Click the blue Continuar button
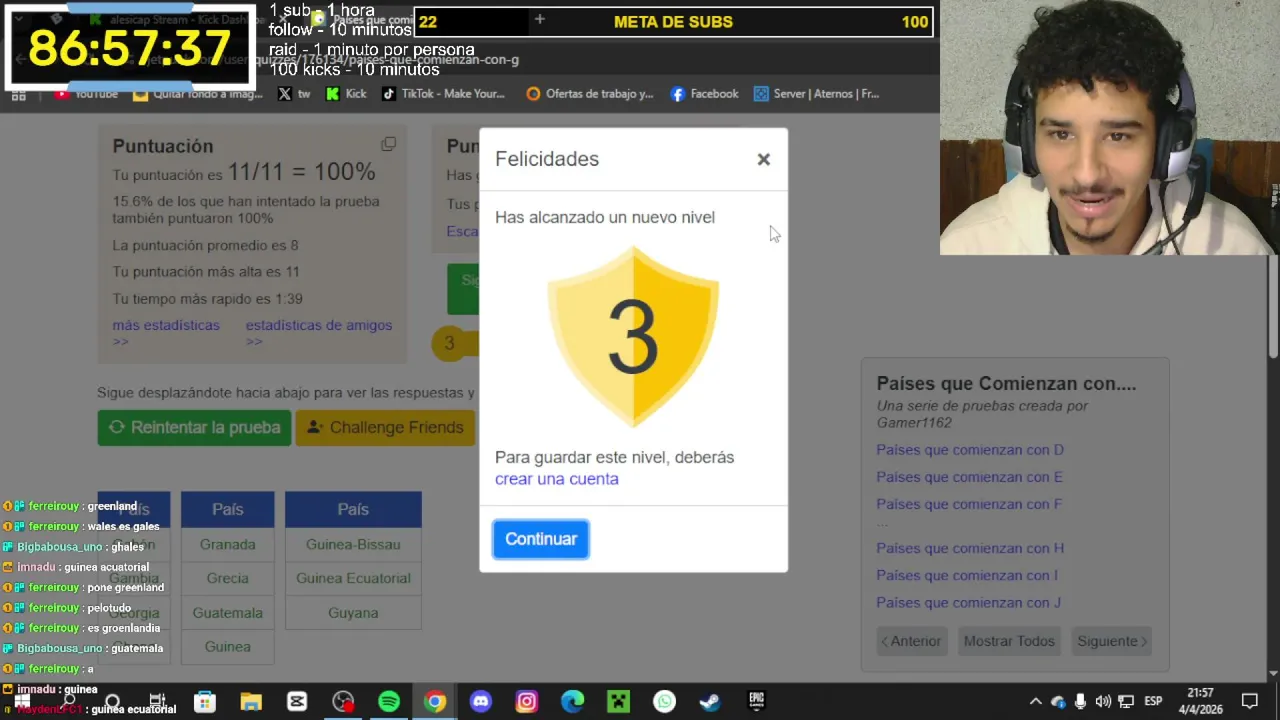The image size is (1280, 720). (541, 539)
